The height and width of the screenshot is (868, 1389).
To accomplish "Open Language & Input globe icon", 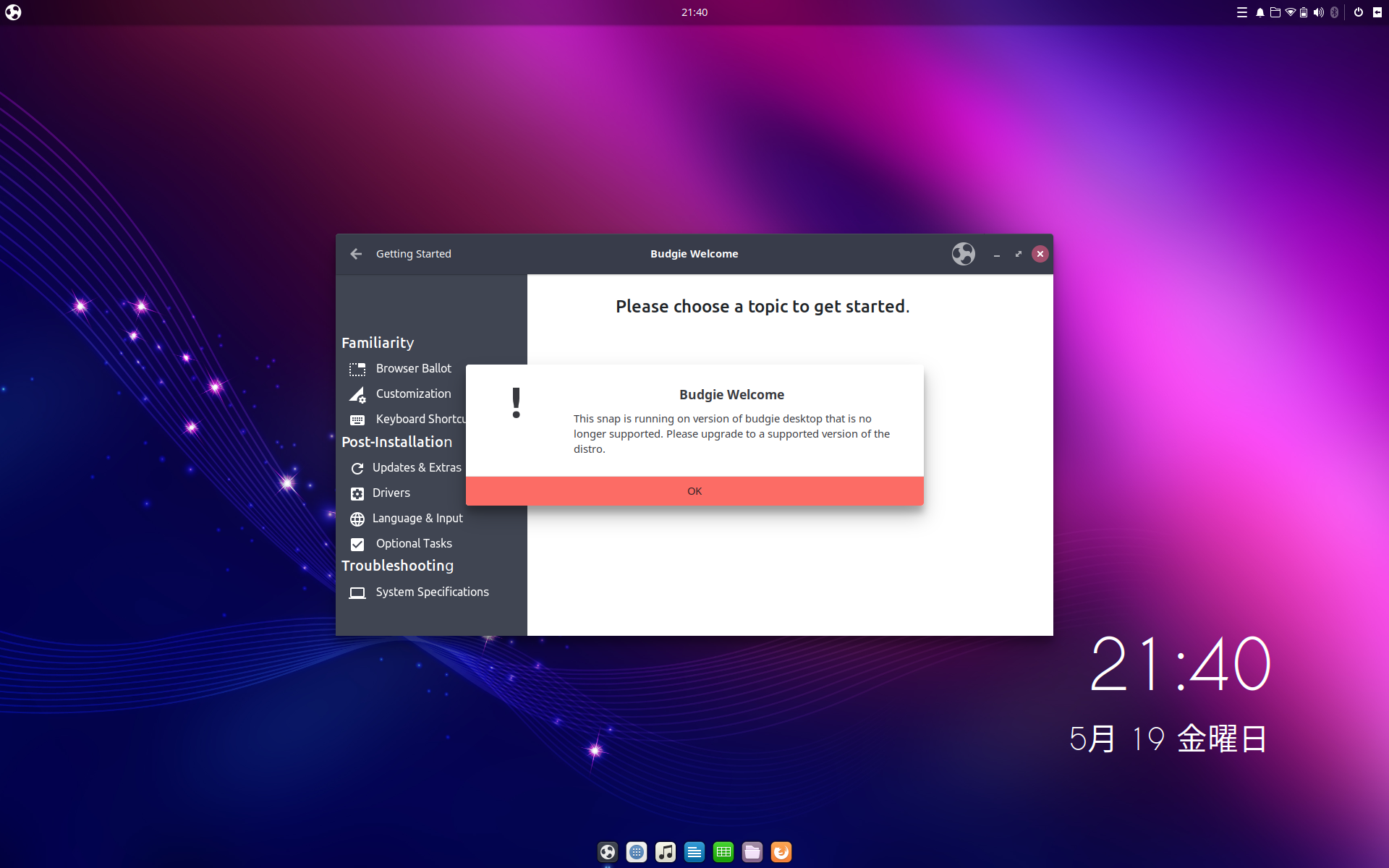I will point(357,519).
